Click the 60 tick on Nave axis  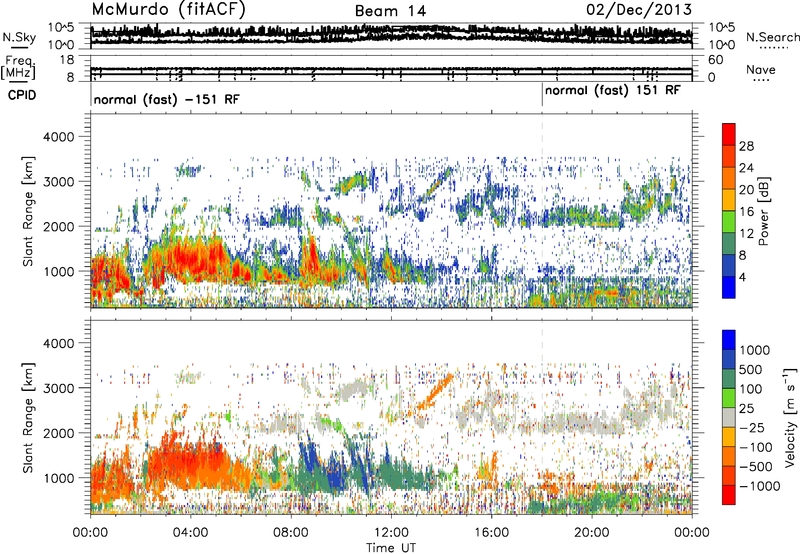tap(716, 60)
